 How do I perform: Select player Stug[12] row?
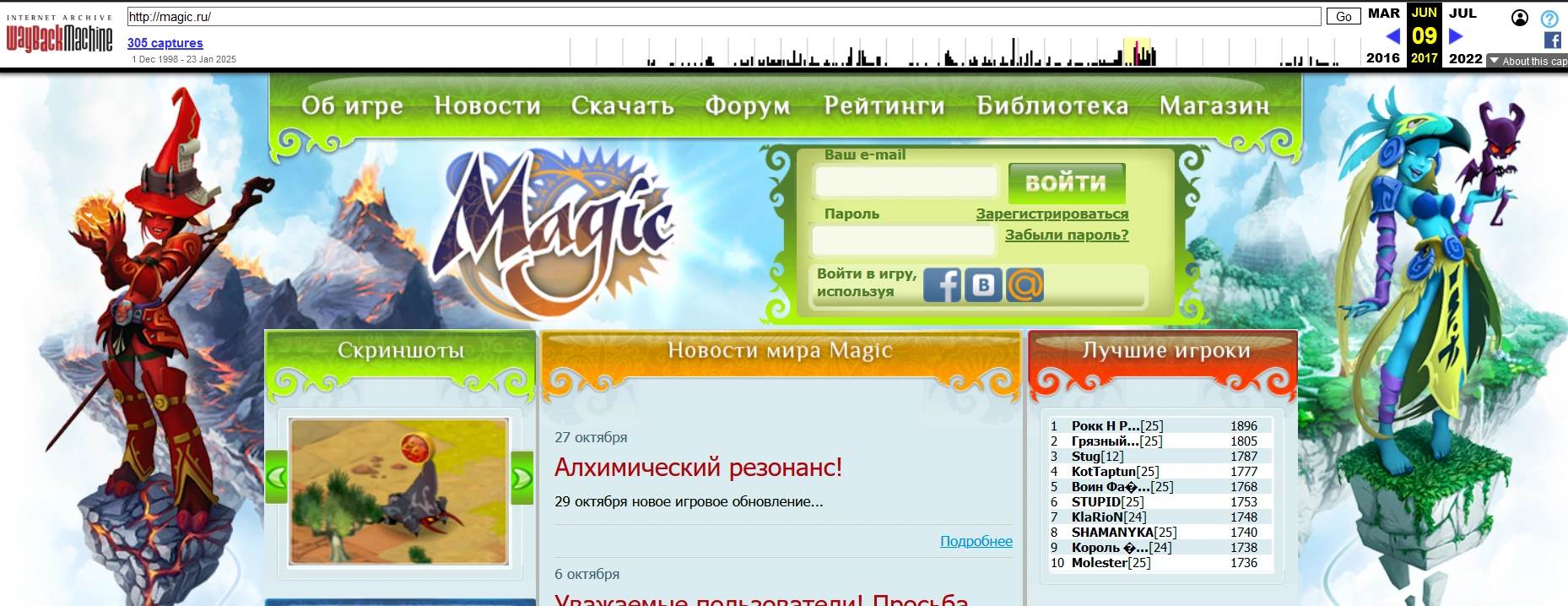(1160, 457)
